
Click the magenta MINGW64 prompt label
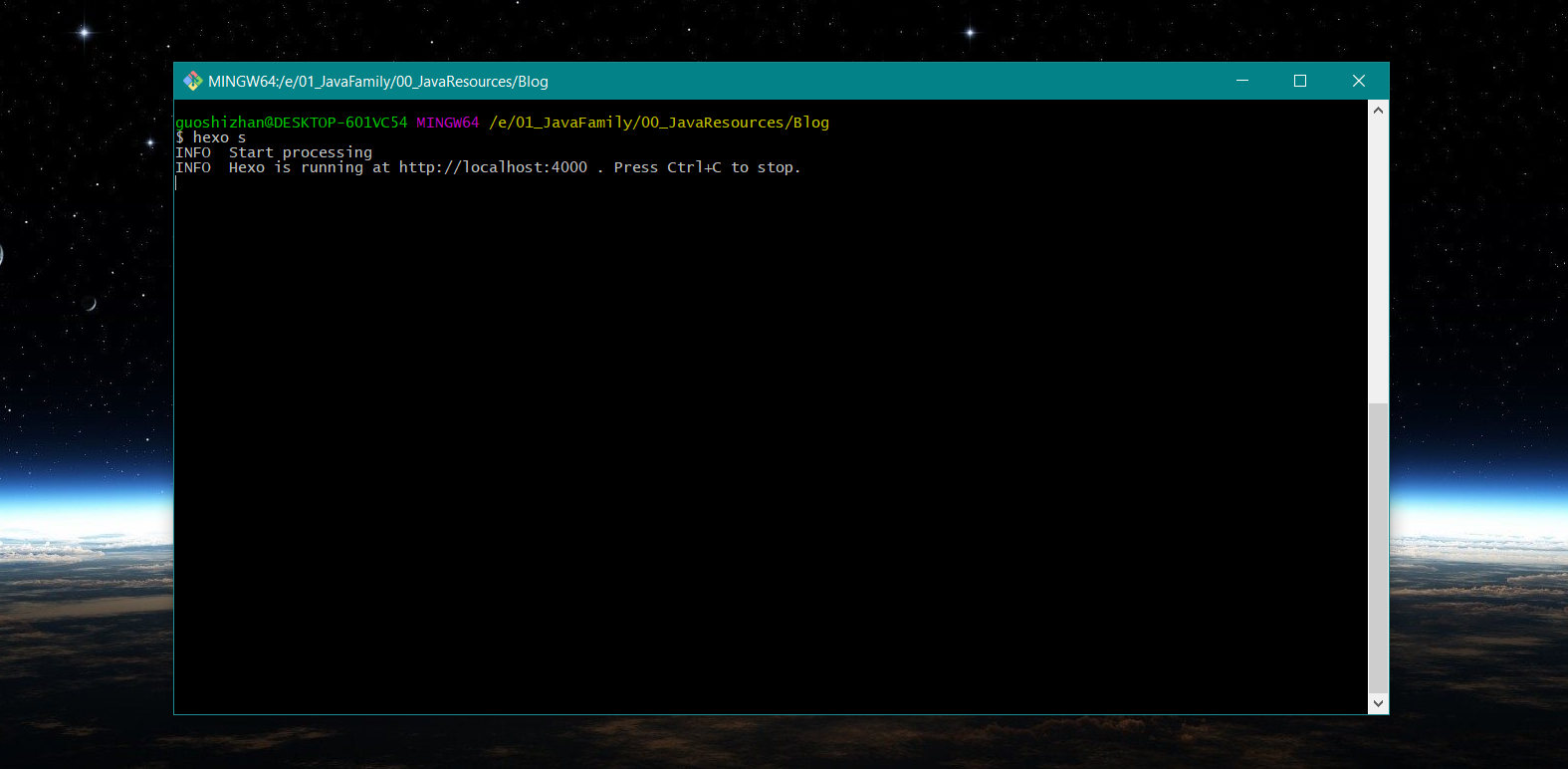pyautogui.click(x=447, y=123)
